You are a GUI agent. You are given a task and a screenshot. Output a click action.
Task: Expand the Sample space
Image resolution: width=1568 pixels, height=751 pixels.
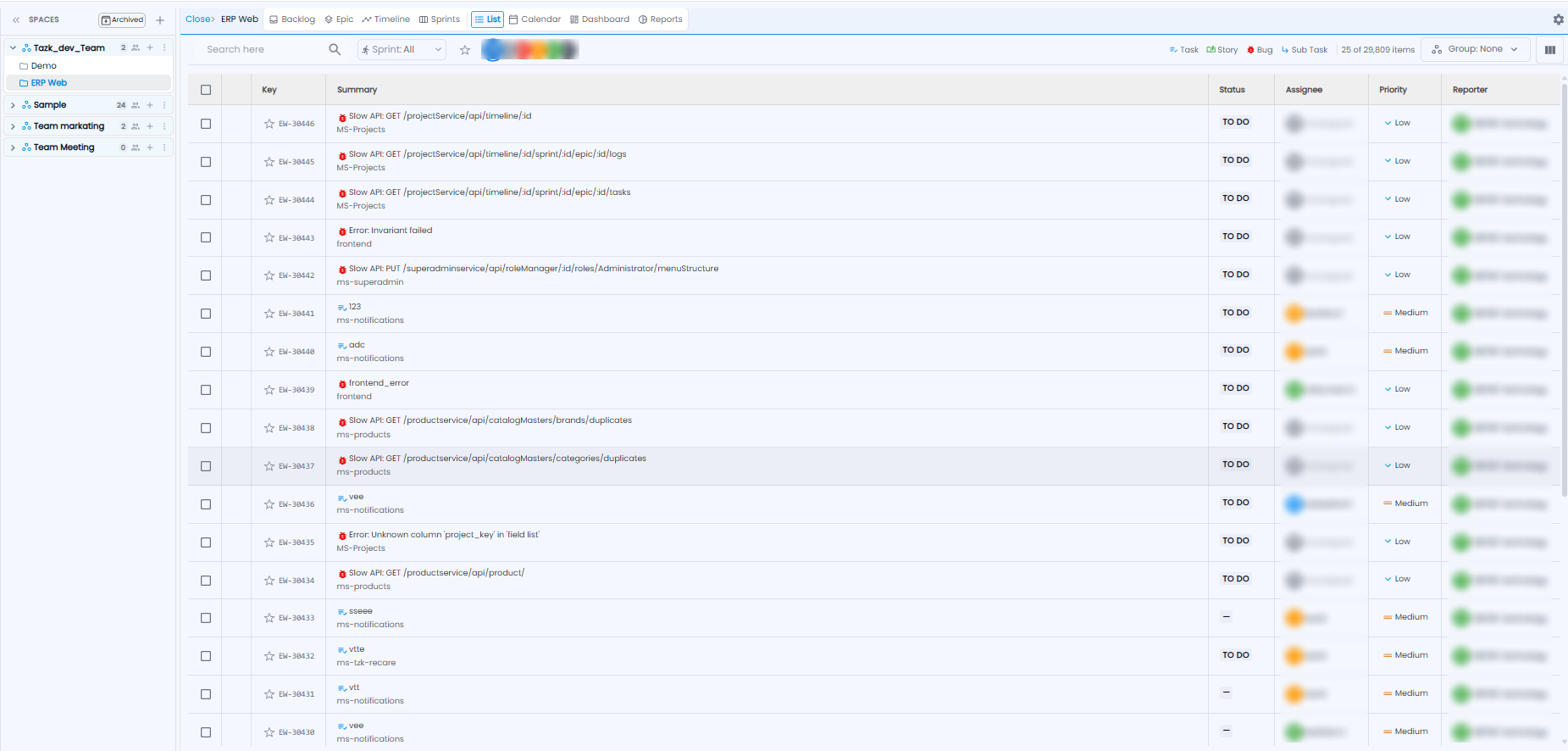click(13, 105)
